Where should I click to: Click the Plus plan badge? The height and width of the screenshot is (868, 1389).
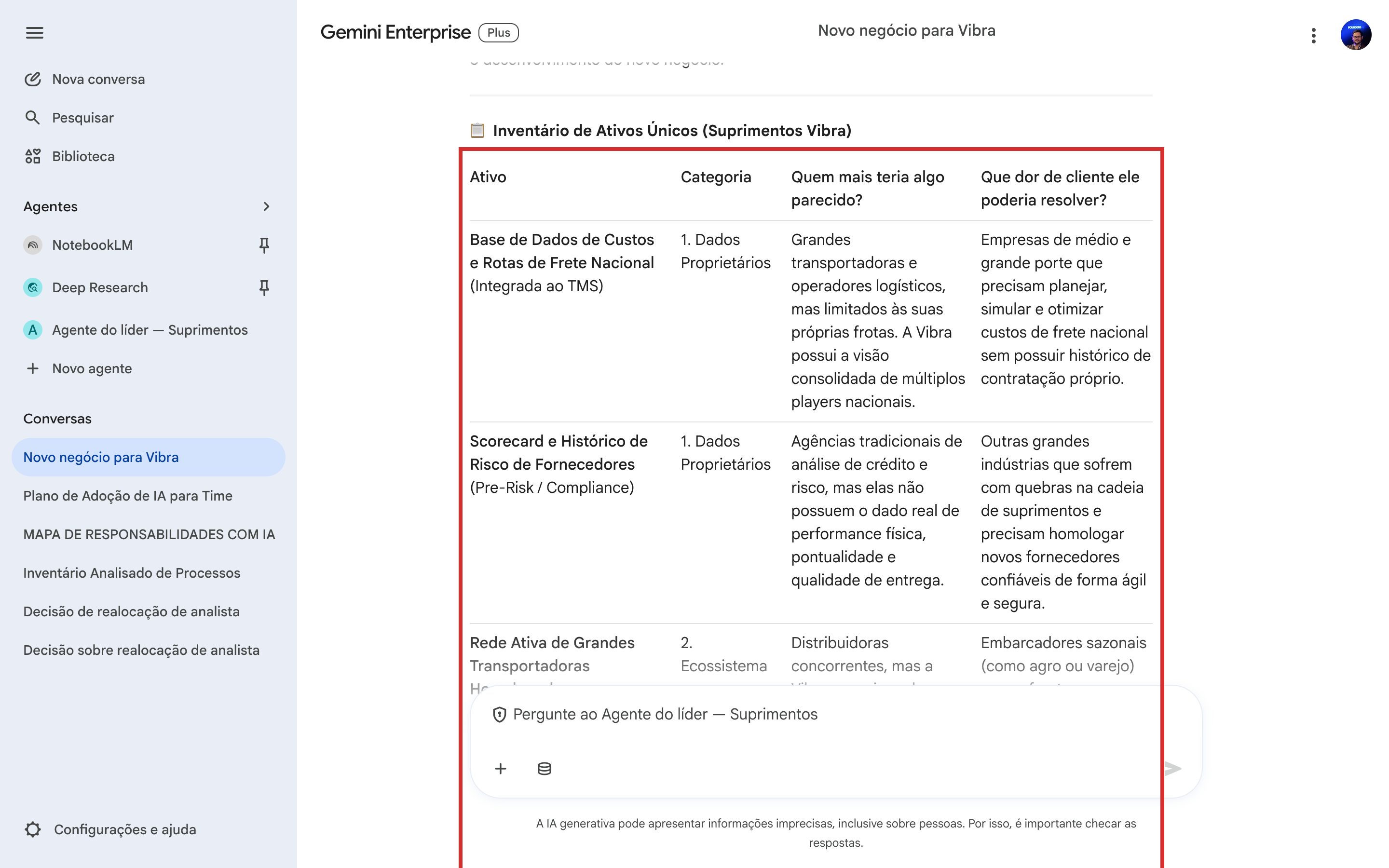498,33
